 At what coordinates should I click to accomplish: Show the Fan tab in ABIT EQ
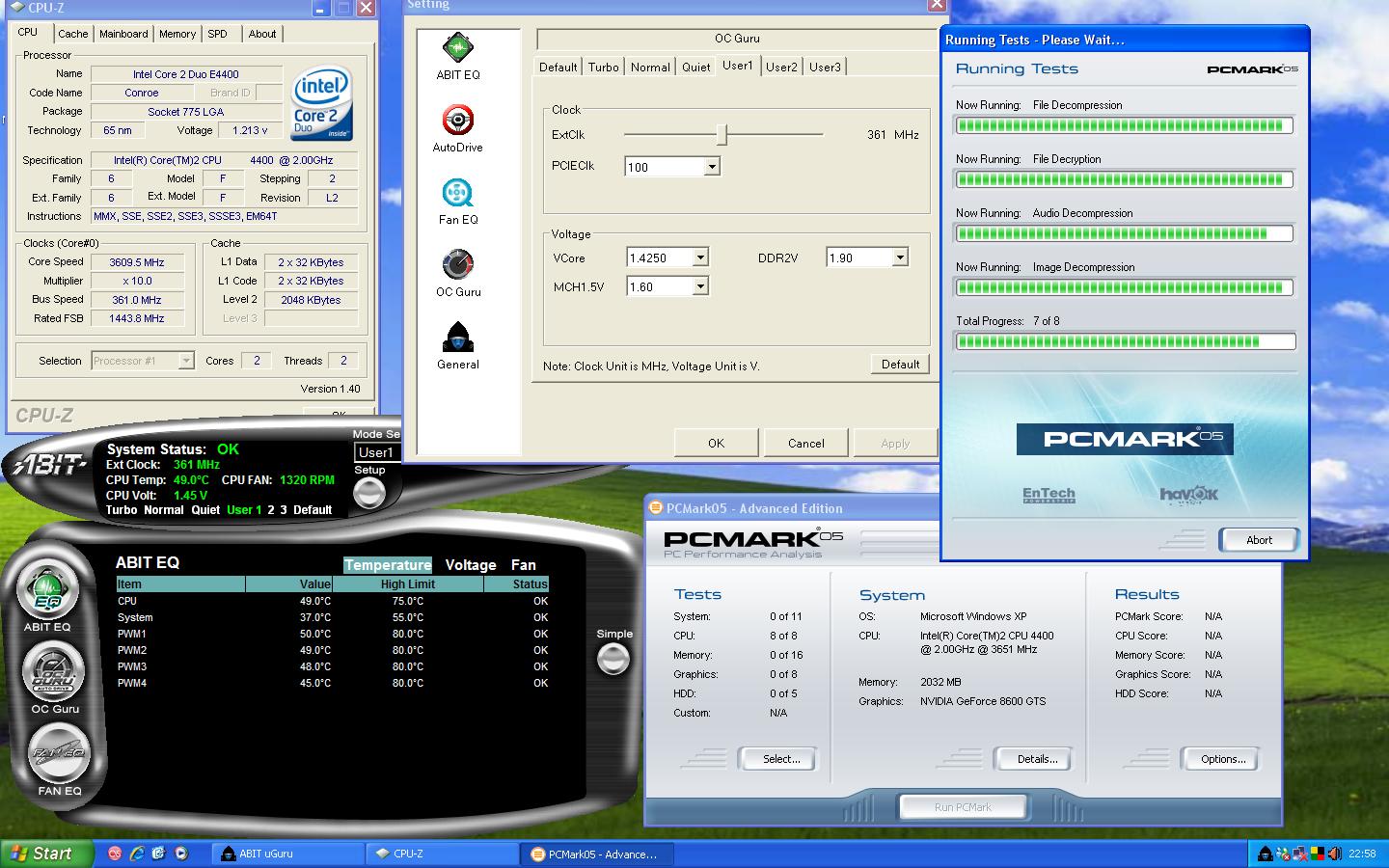point(524,565)
